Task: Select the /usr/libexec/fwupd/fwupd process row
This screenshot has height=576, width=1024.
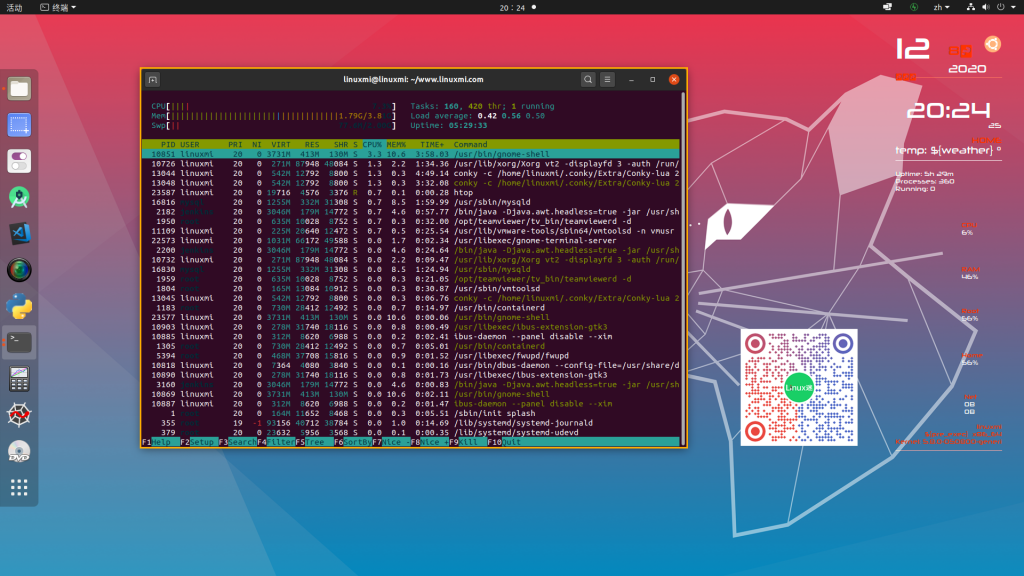Action: tap(411, 356)
